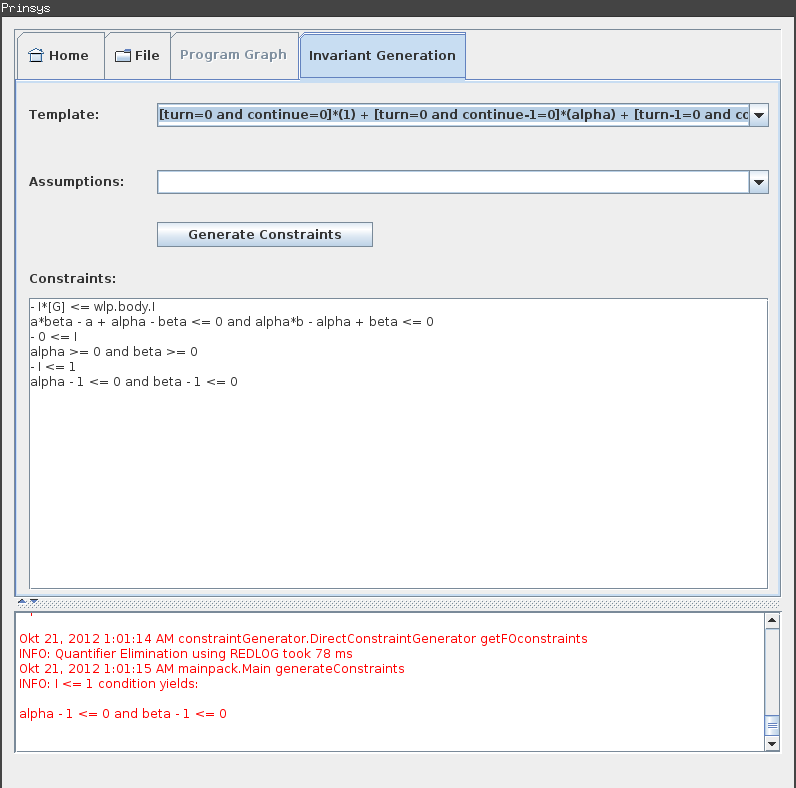Screen dimensions: 796x788
Task: Expand split pane using down arrow
Action: click(x=34, y=601)
